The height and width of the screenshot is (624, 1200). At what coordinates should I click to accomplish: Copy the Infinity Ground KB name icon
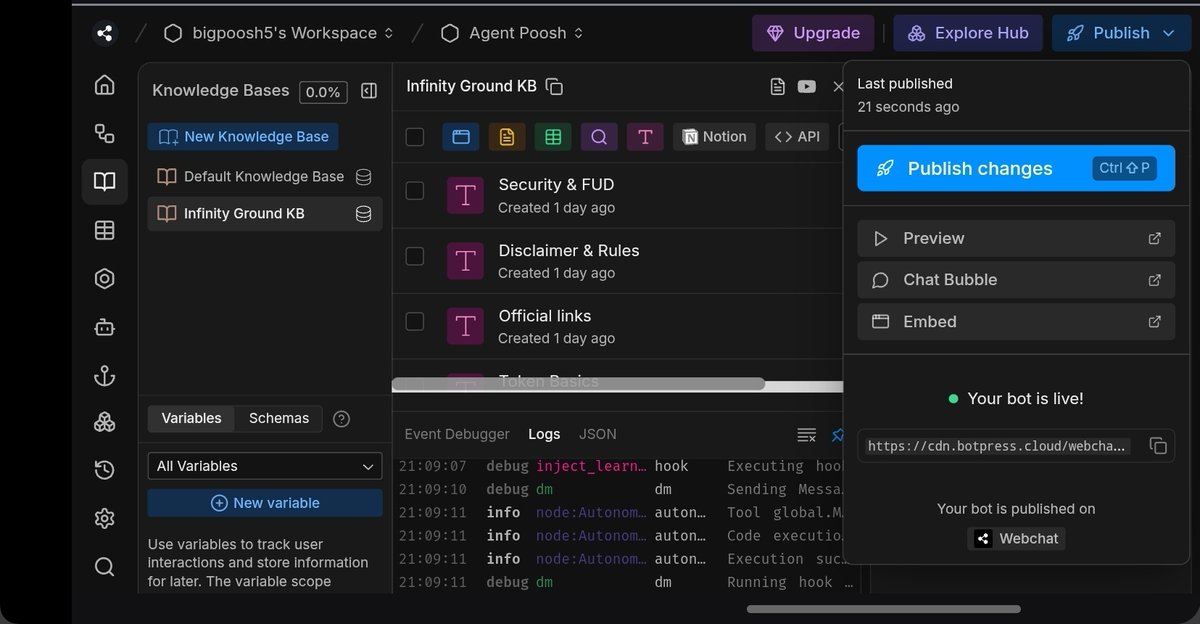(x=555, y=87)
